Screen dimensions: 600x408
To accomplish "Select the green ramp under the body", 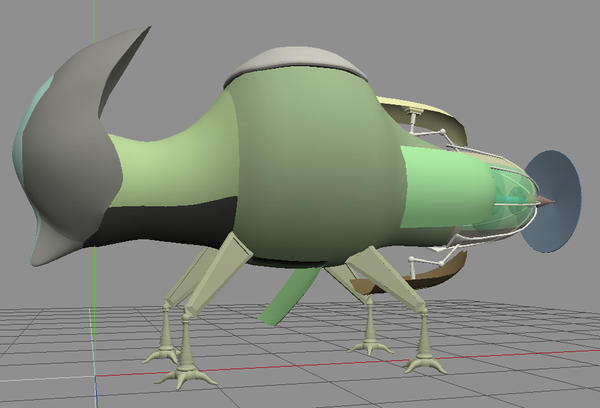I will [289, 297].
